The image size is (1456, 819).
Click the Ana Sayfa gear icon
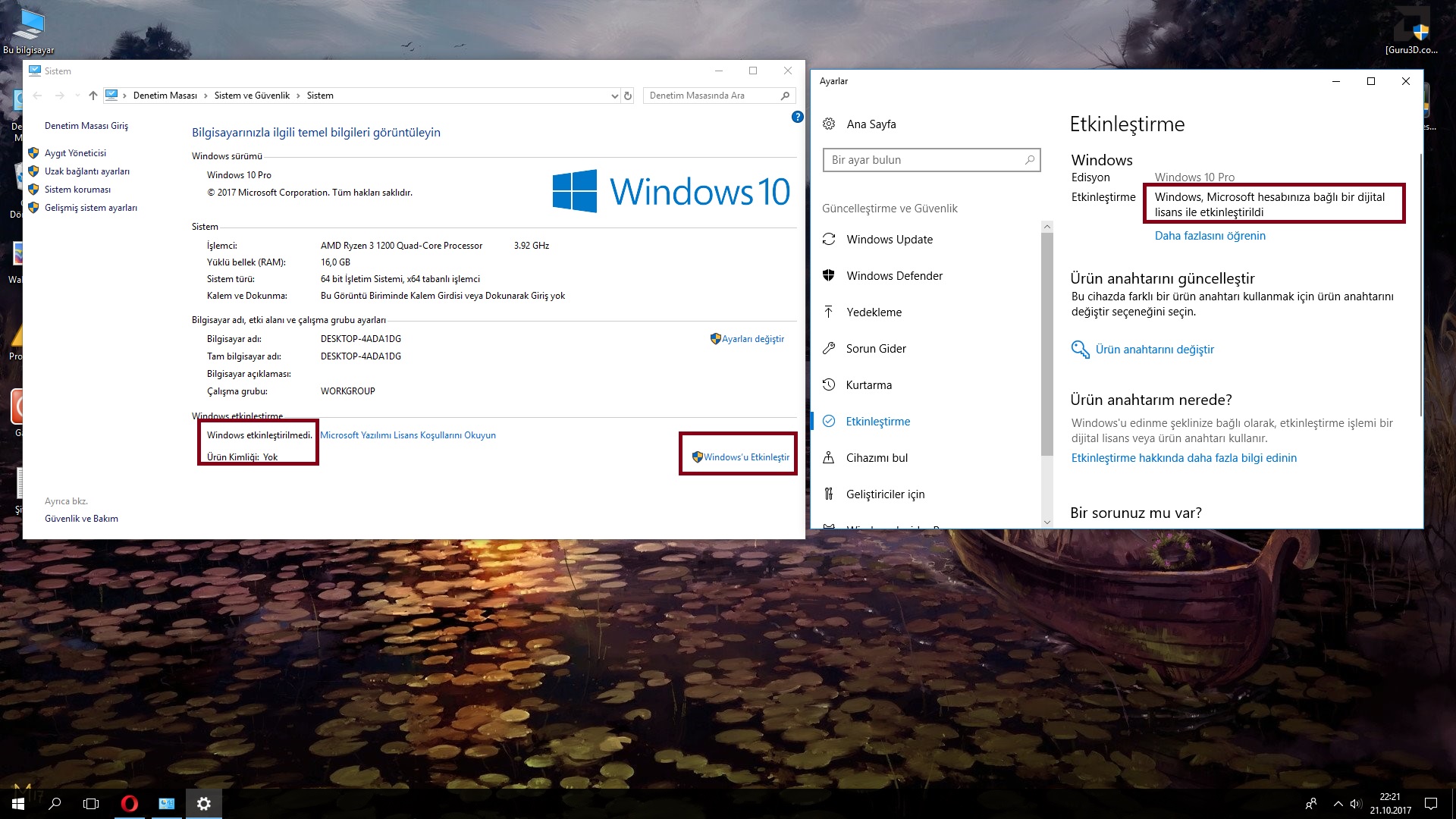click(829, 124)
